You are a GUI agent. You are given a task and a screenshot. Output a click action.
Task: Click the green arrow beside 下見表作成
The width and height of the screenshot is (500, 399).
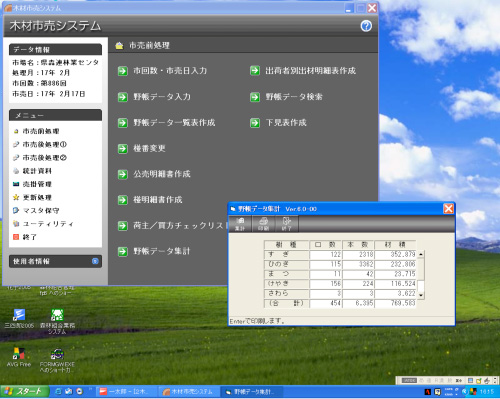coord(255,123)
